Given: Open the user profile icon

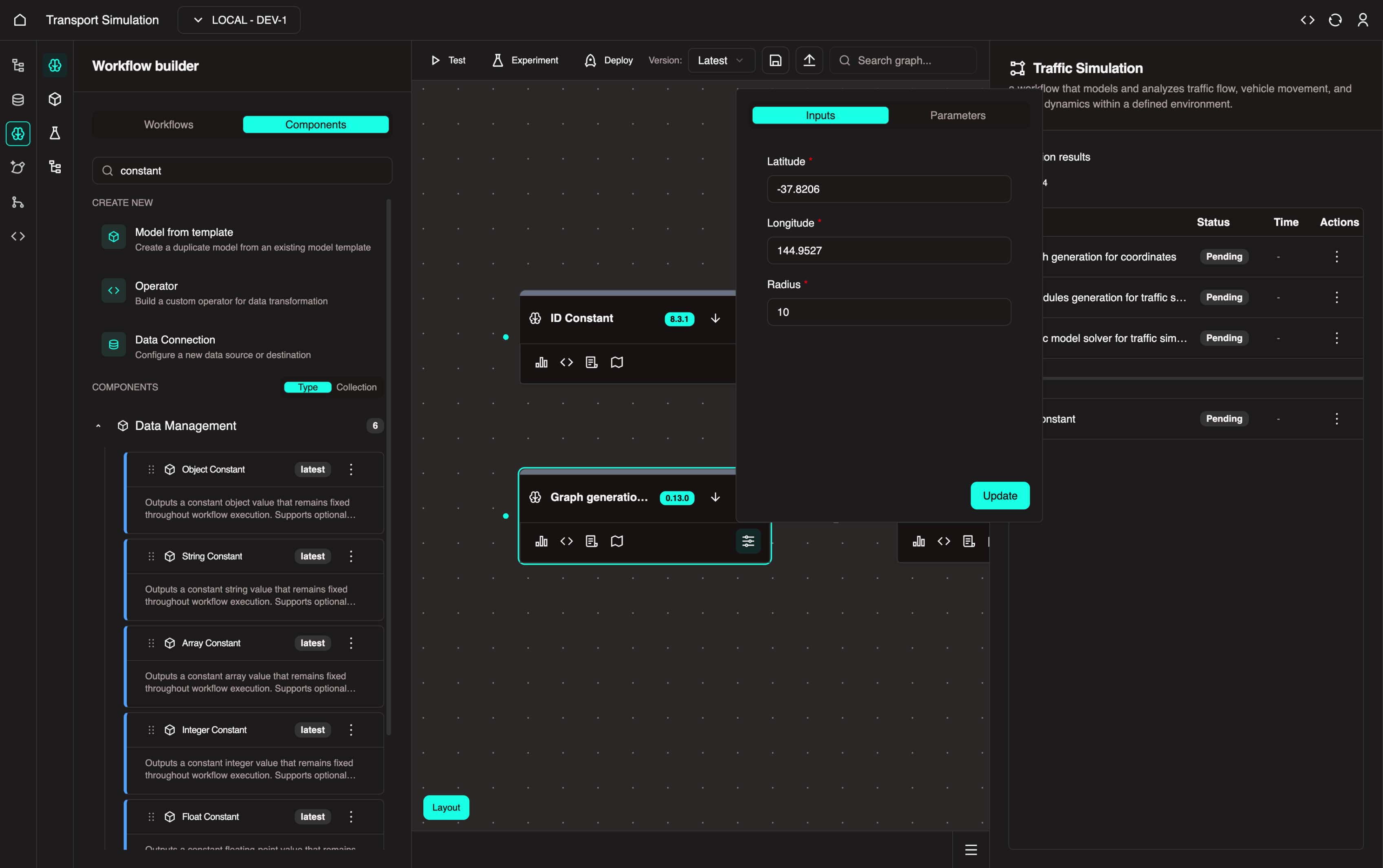Looking at the screenshot, I should click(1362, 20).
